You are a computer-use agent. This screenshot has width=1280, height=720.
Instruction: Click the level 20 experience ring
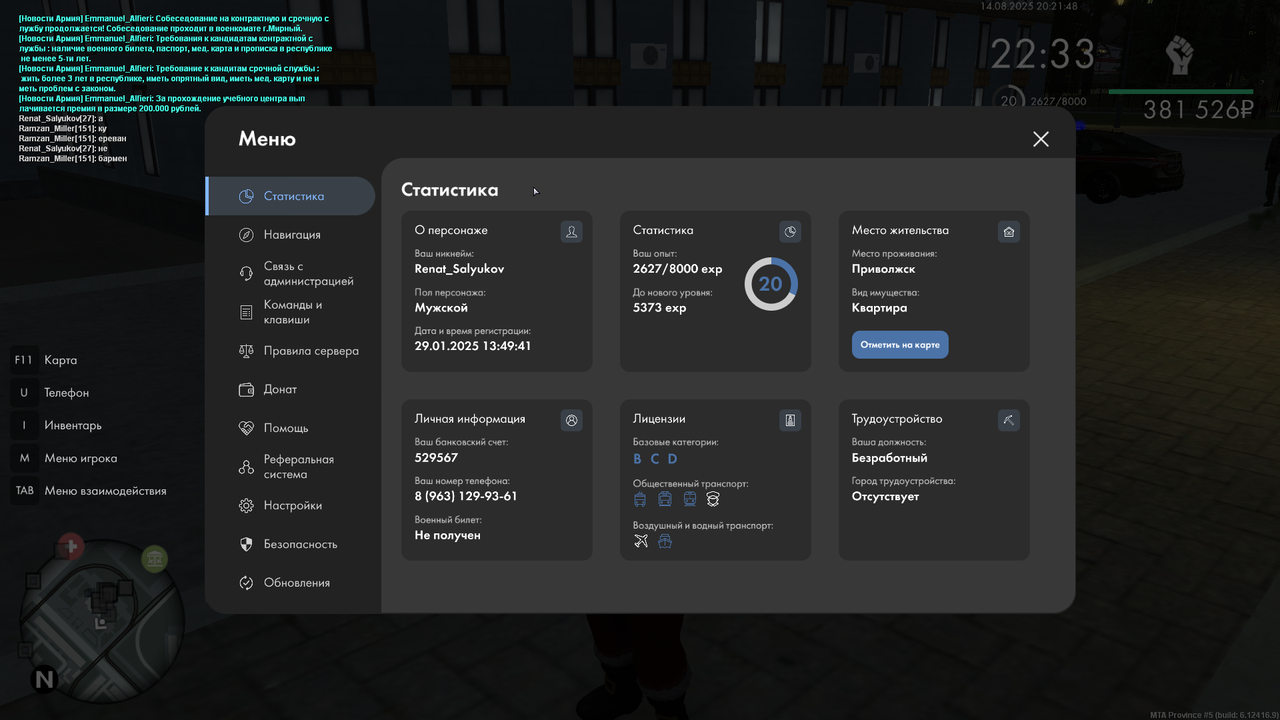[771, 284]
